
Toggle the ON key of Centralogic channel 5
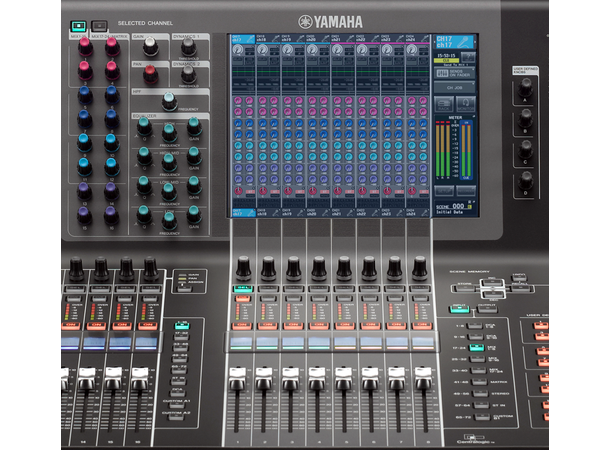click(x=345, y=325)
